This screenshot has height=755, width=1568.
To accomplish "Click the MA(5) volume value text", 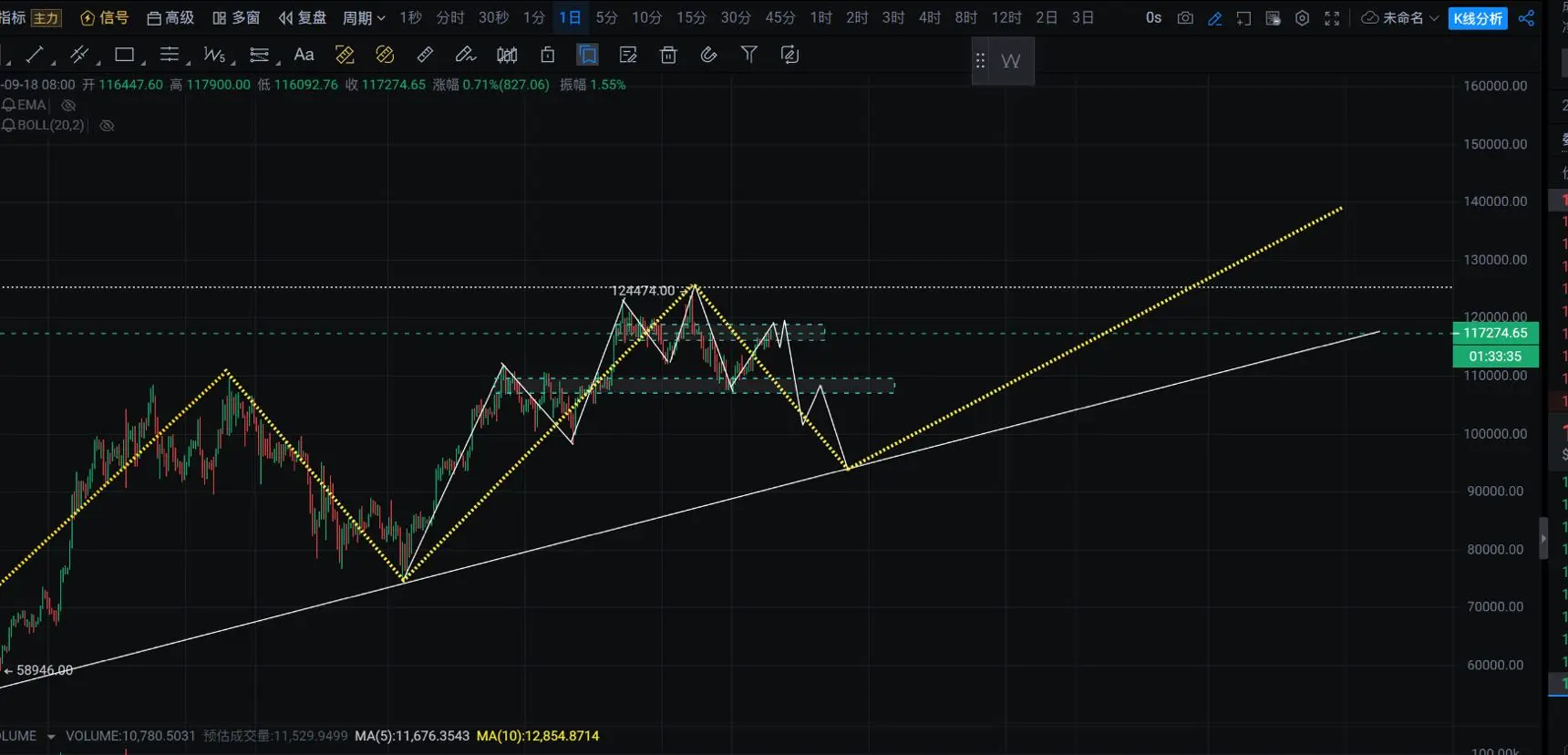I will 412,736.
